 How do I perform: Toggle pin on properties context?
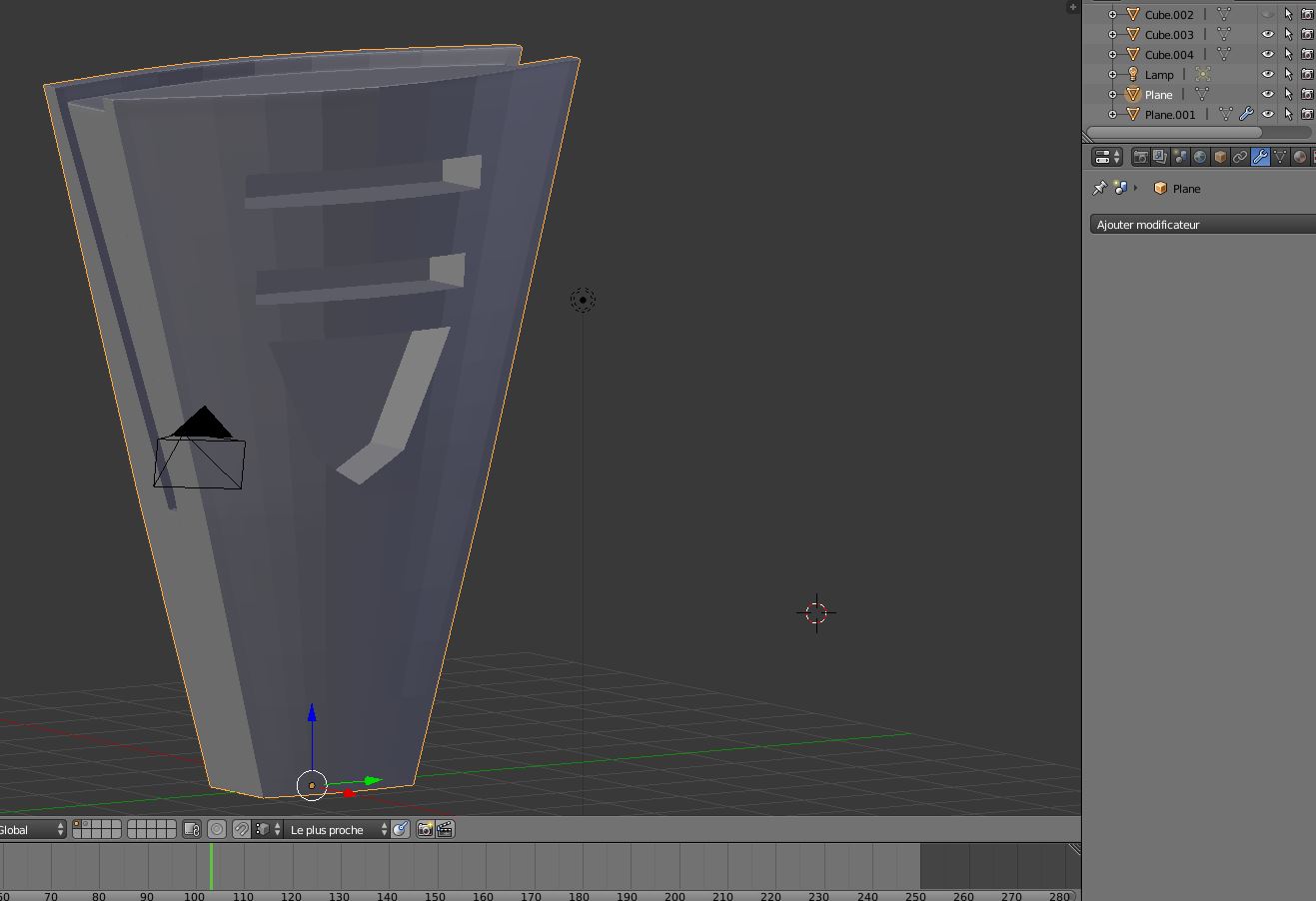[1099, 188]
